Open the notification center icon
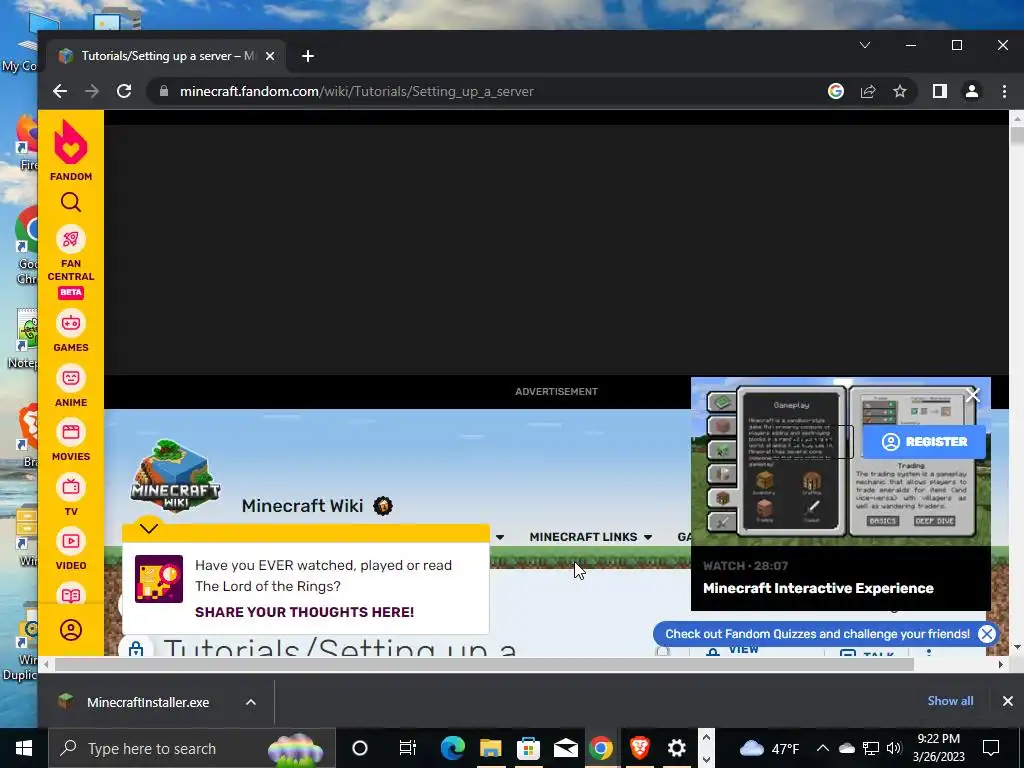Screen dimensions: 1024x768 pyautogui.click(x=991, y=748)
